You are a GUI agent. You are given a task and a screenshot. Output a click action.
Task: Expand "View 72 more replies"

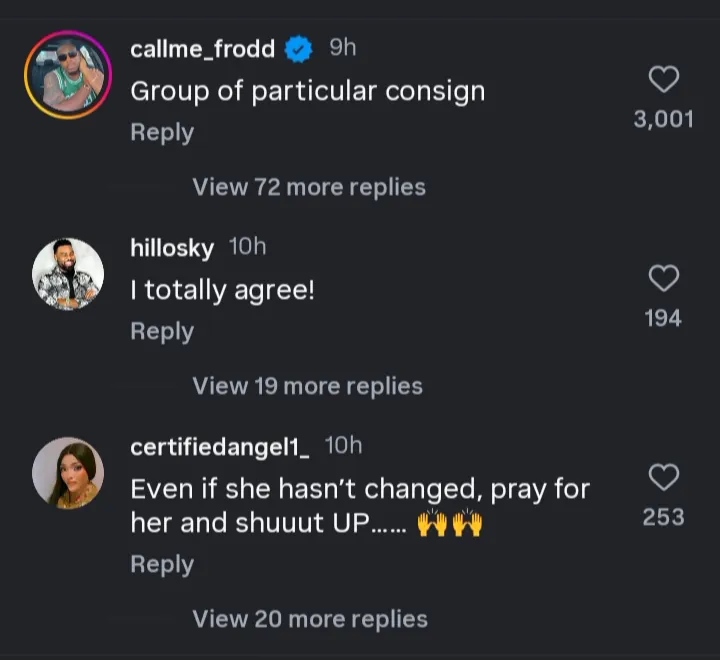308,187
